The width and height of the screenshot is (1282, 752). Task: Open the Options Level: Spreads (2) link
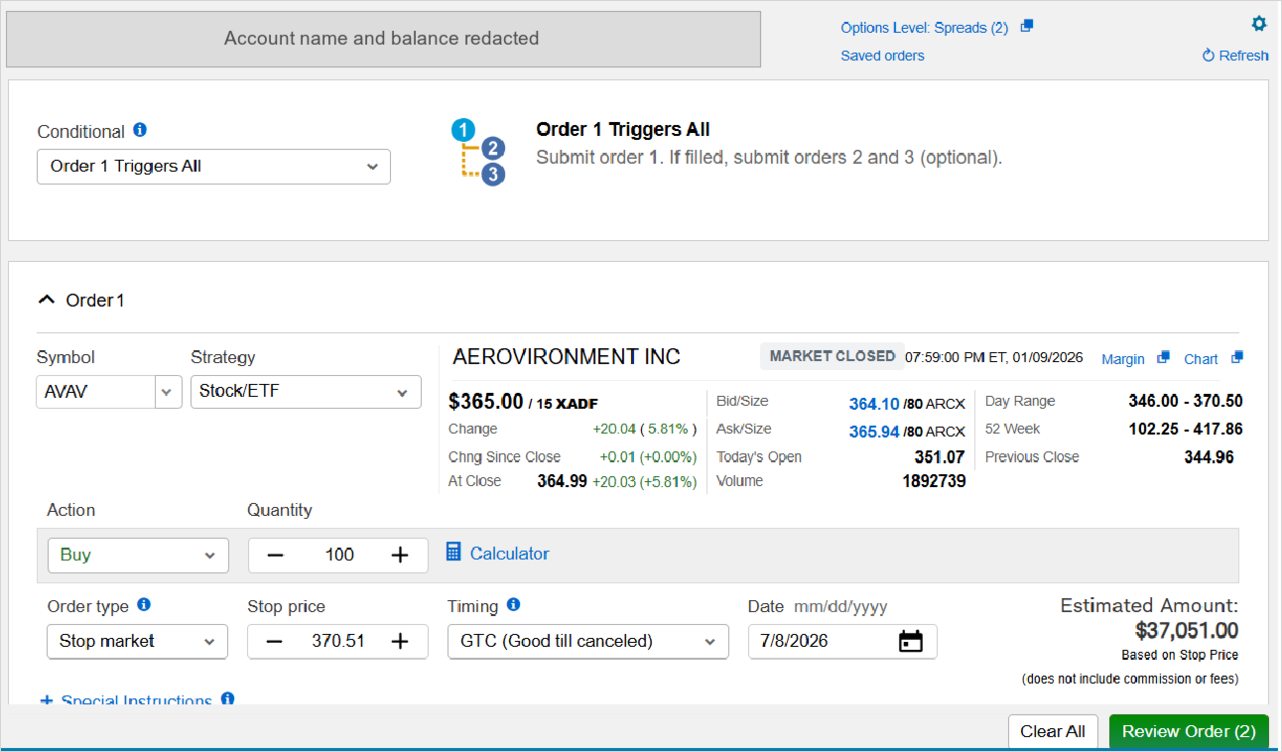(x=924, y=28)
